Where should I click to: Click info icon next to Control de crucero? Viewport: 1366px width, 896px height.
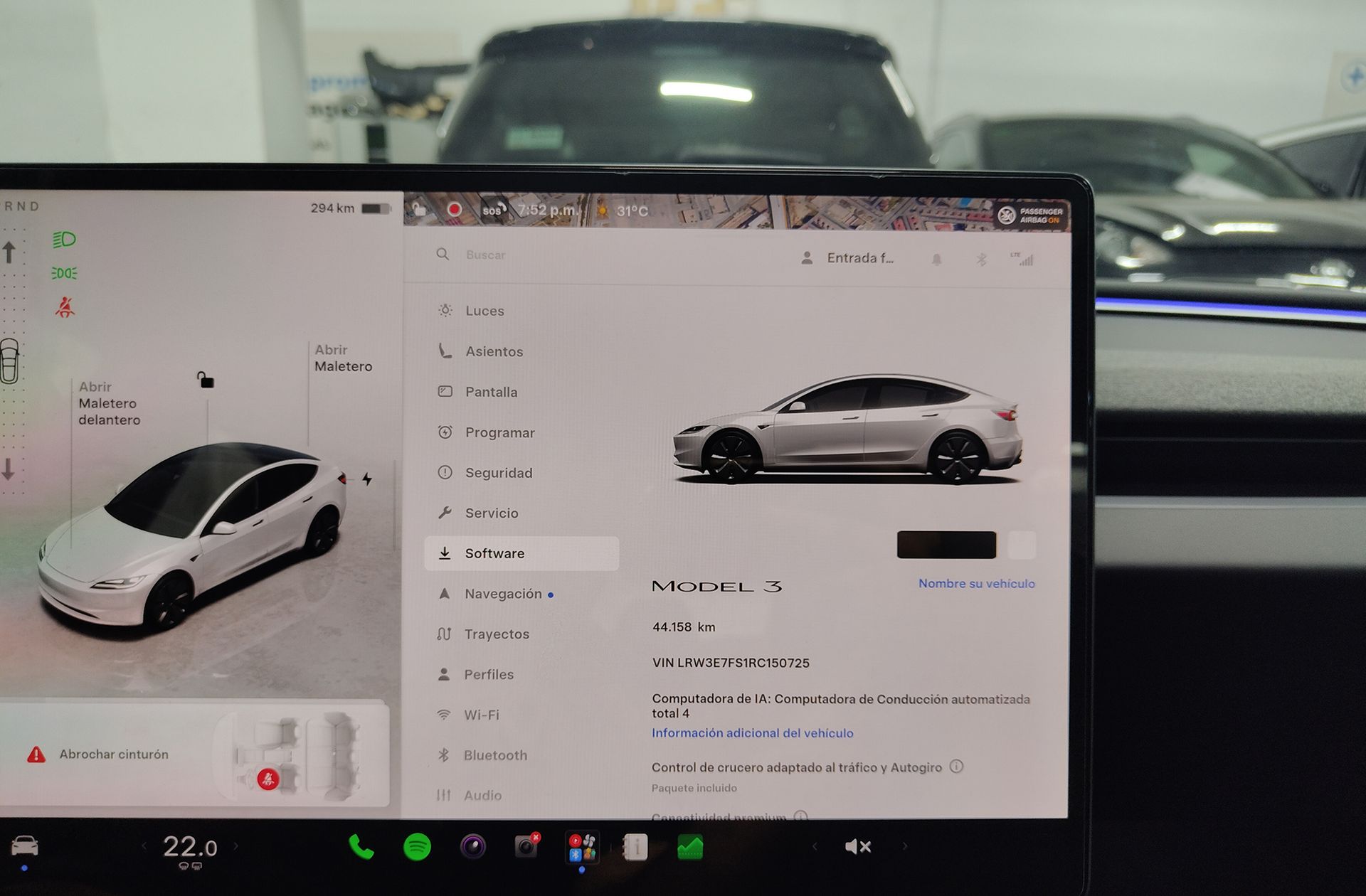coord(956,767)
